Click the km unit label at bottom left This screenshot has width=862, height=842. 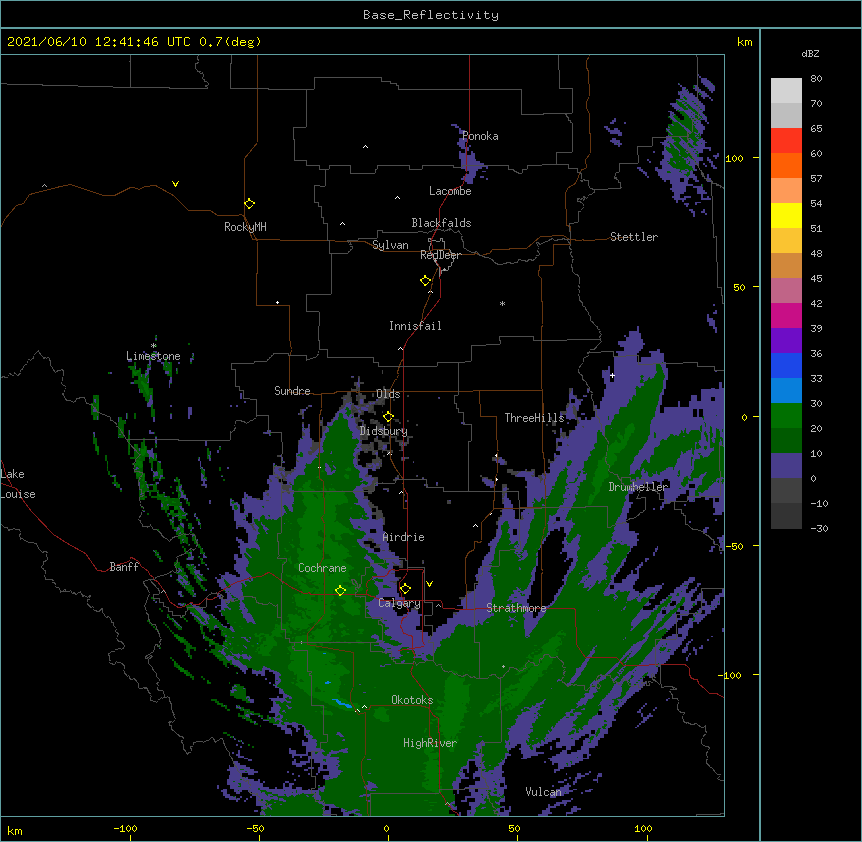coord(14,830)
